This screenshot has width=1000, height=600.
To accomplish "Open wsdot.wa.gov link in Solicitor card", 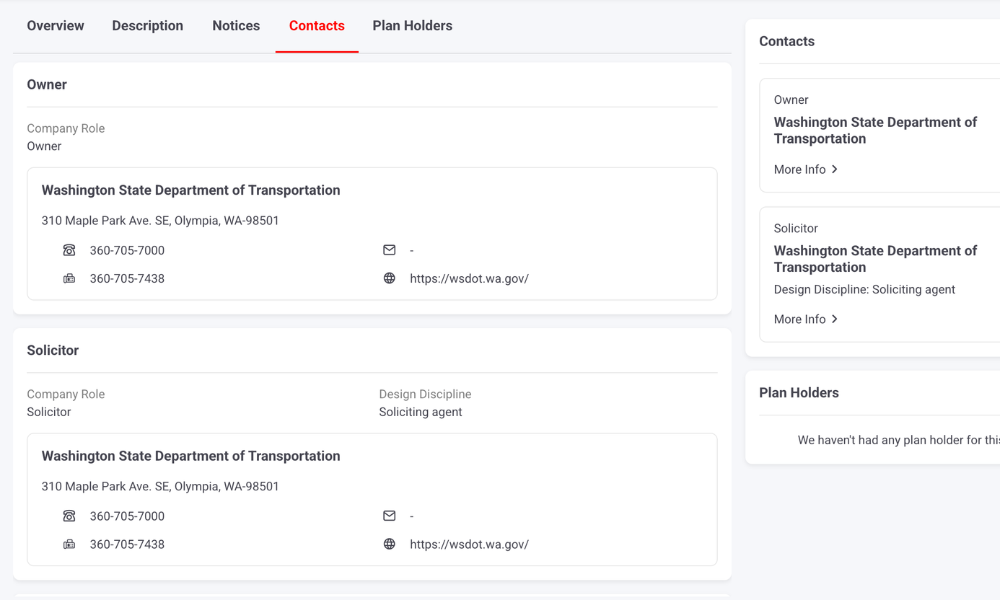I will pyautogui.click(x=469, y=545).
